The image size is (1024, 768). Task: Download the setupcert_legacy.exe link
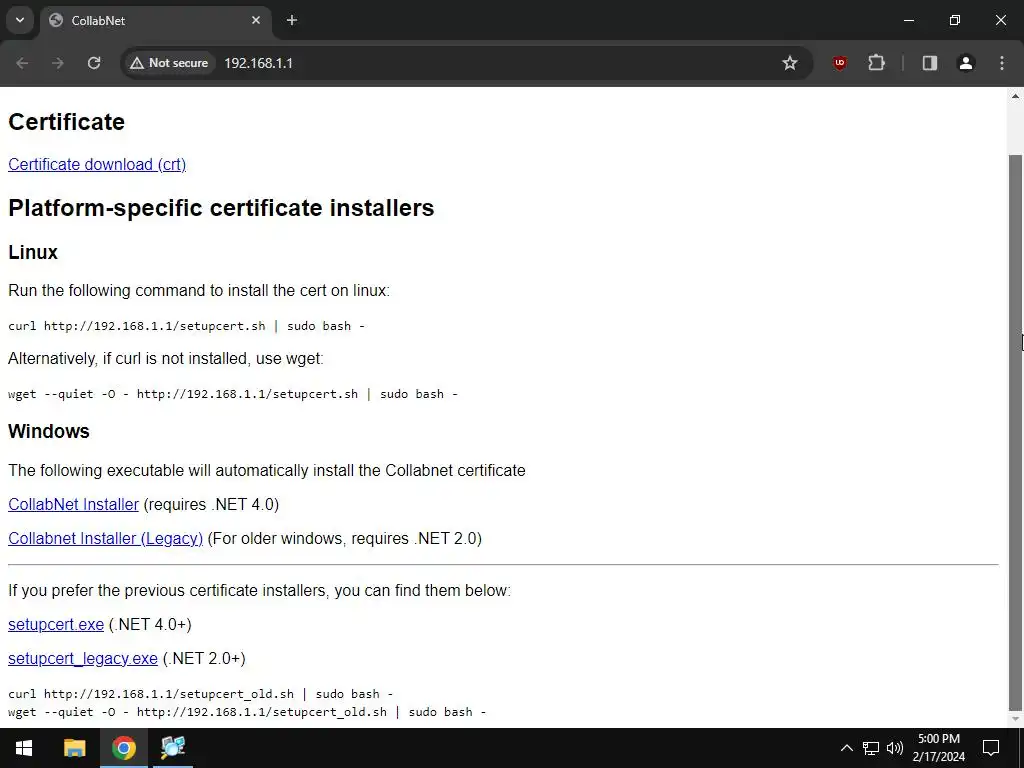[83, 658]
